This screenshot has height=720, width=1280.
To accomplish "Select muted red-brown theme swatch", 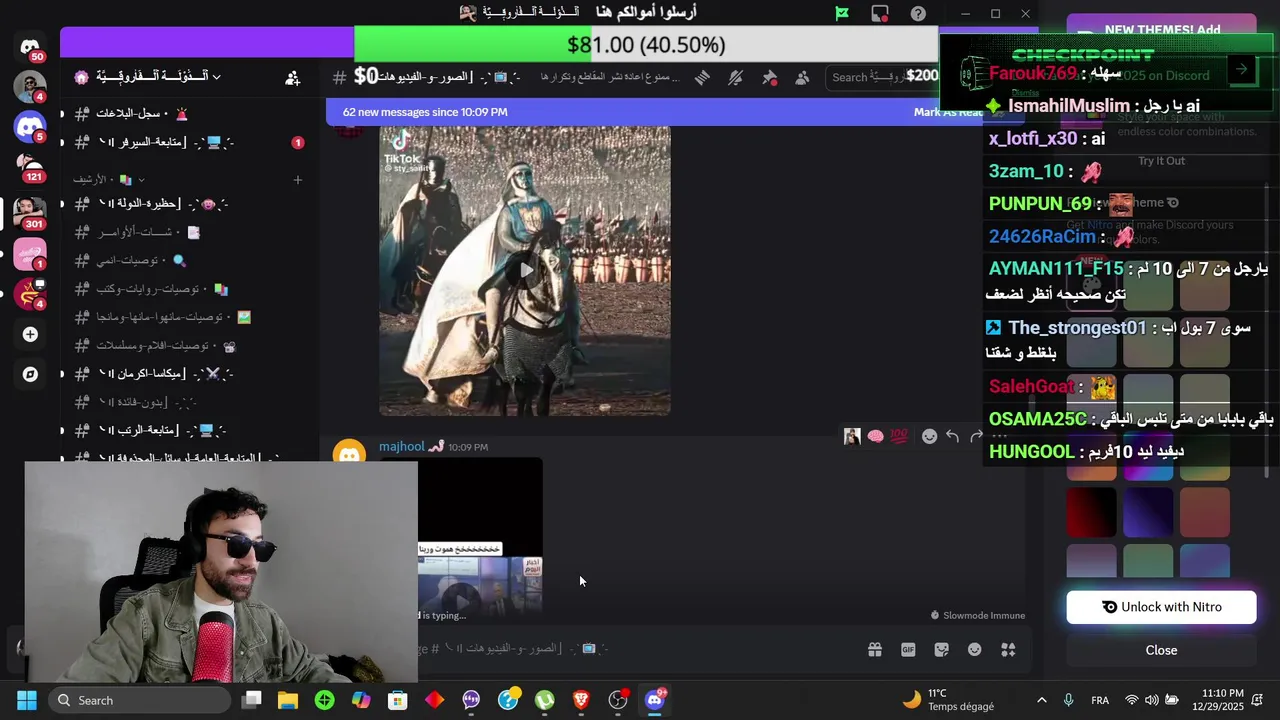I will coord(1205,513).
